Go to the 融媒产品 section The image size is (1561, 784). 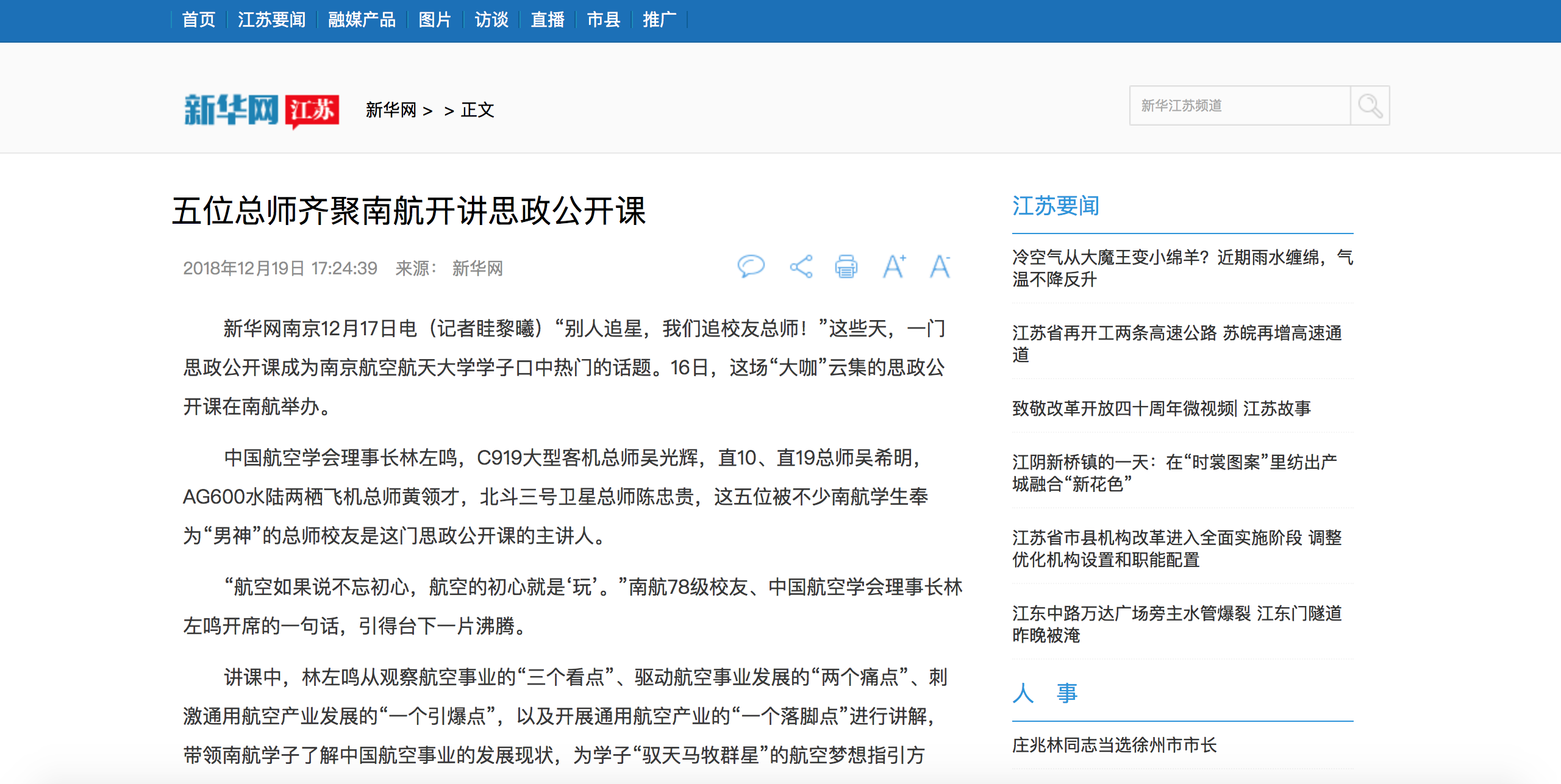pos(362,20)
